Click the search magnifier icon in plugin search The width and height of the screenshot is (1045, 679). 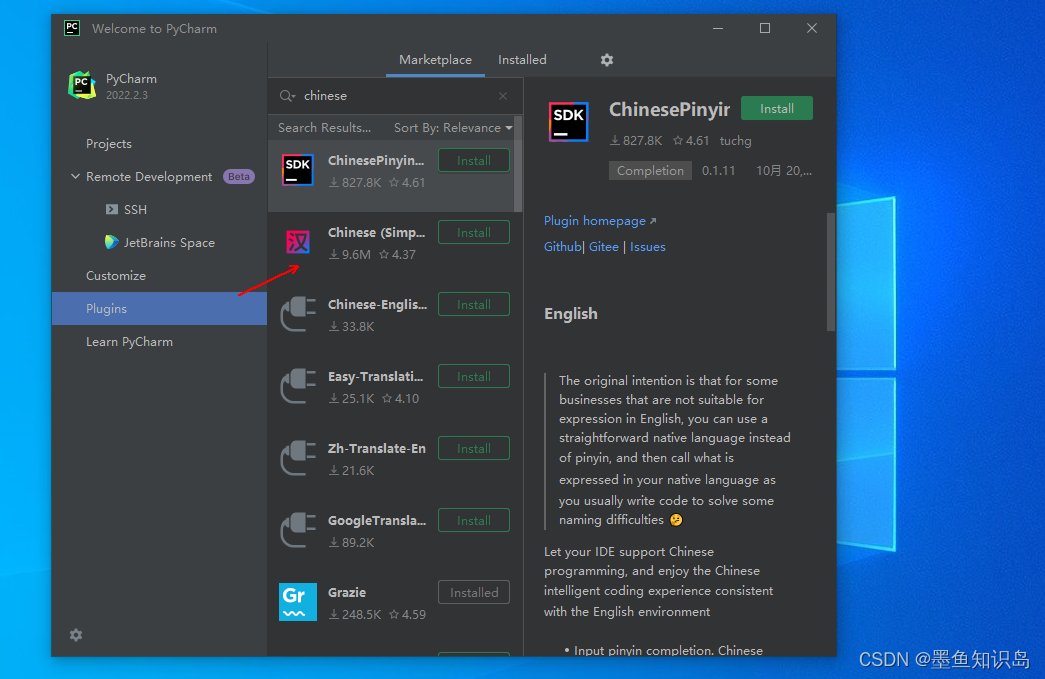(287, 96)
